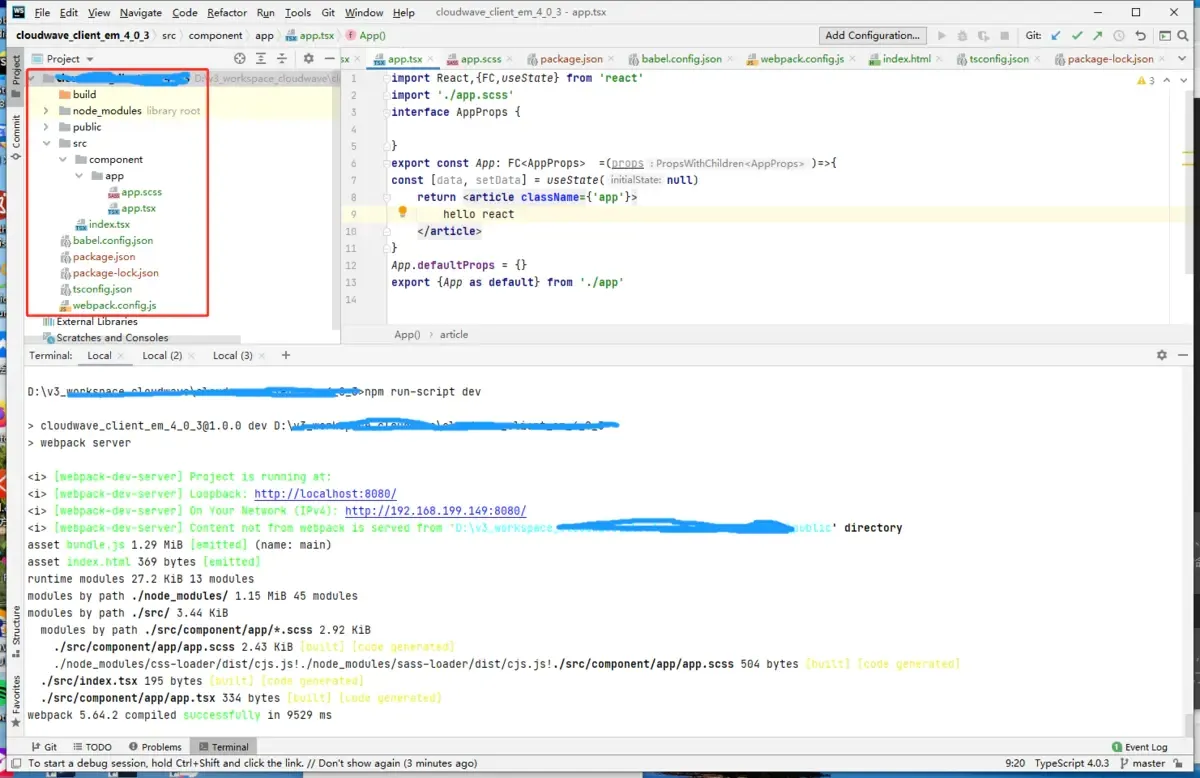The height and width of the screenshot is (778, 1200).
Task: Click the Git Update Project arrow icon
Action: pos(1056,35)
